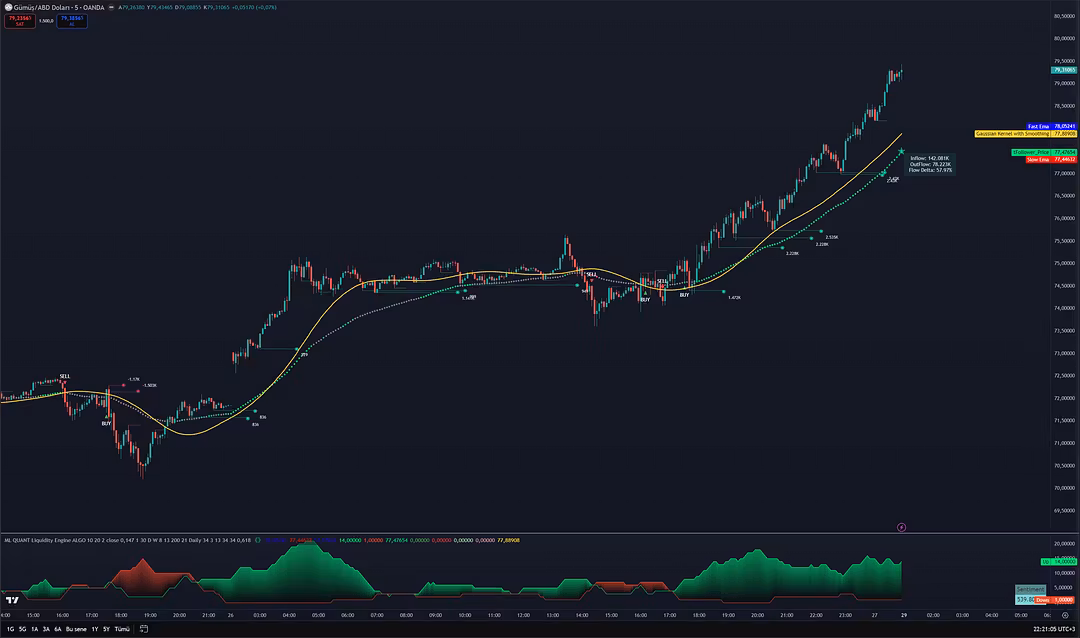Click the Slow Ema red price label

click(x=1036, y=159)
